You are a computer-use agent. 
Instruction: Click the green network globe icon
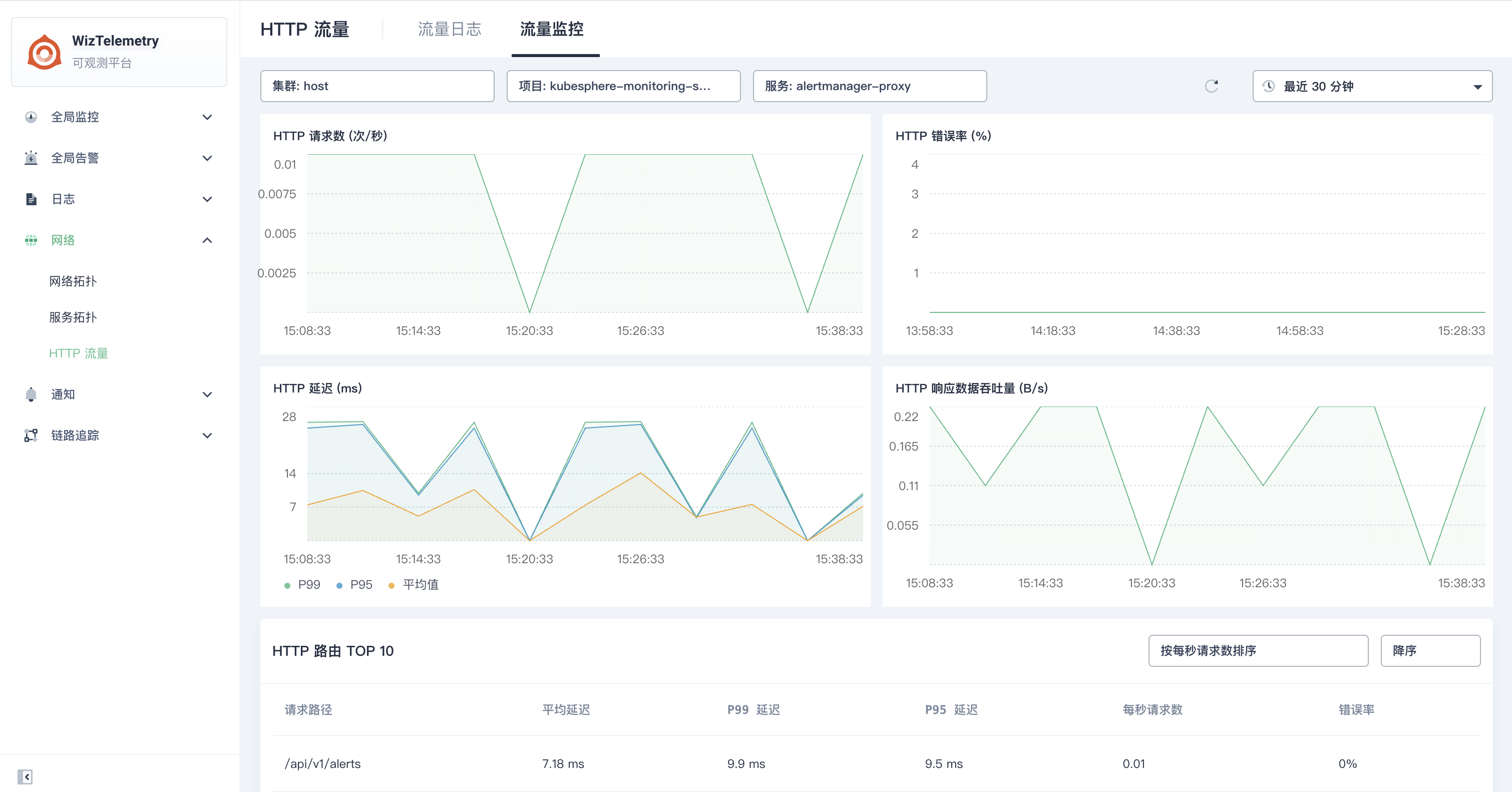tap(31, 240)
